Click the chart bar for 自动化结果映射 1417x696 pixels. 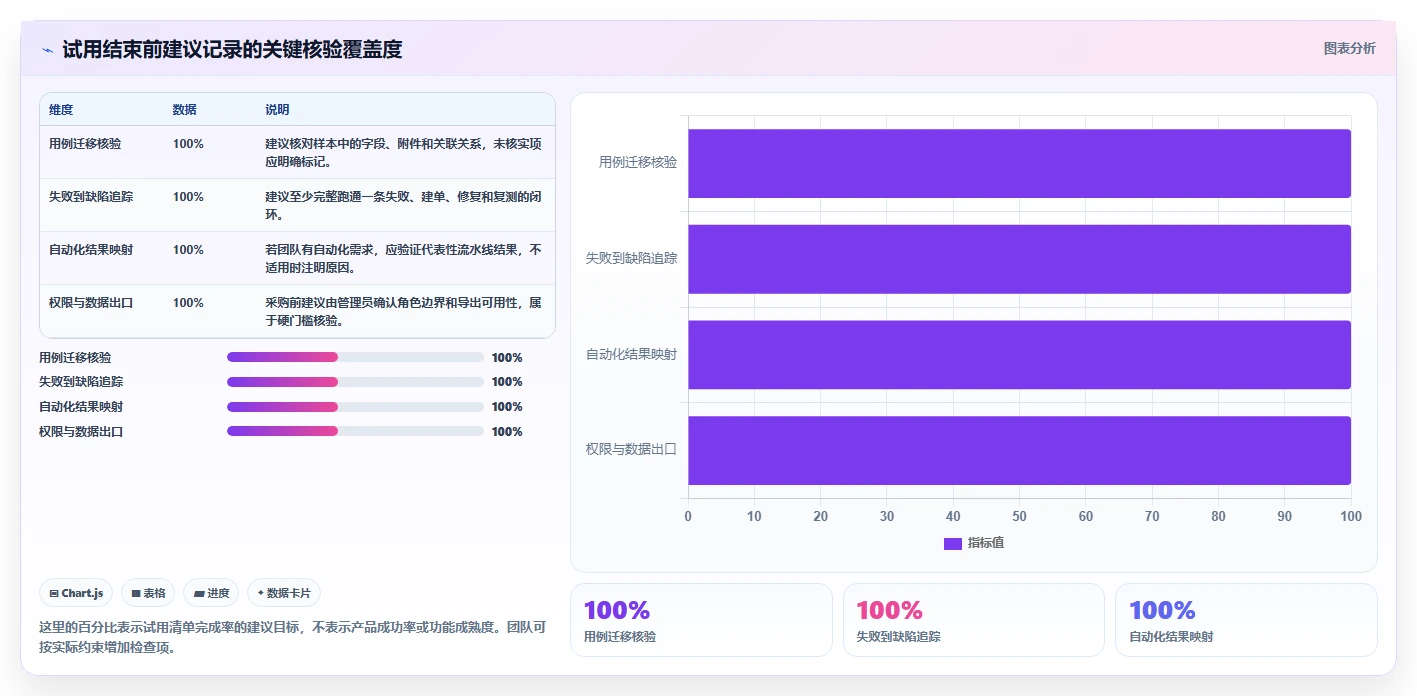coord(1019,355)
